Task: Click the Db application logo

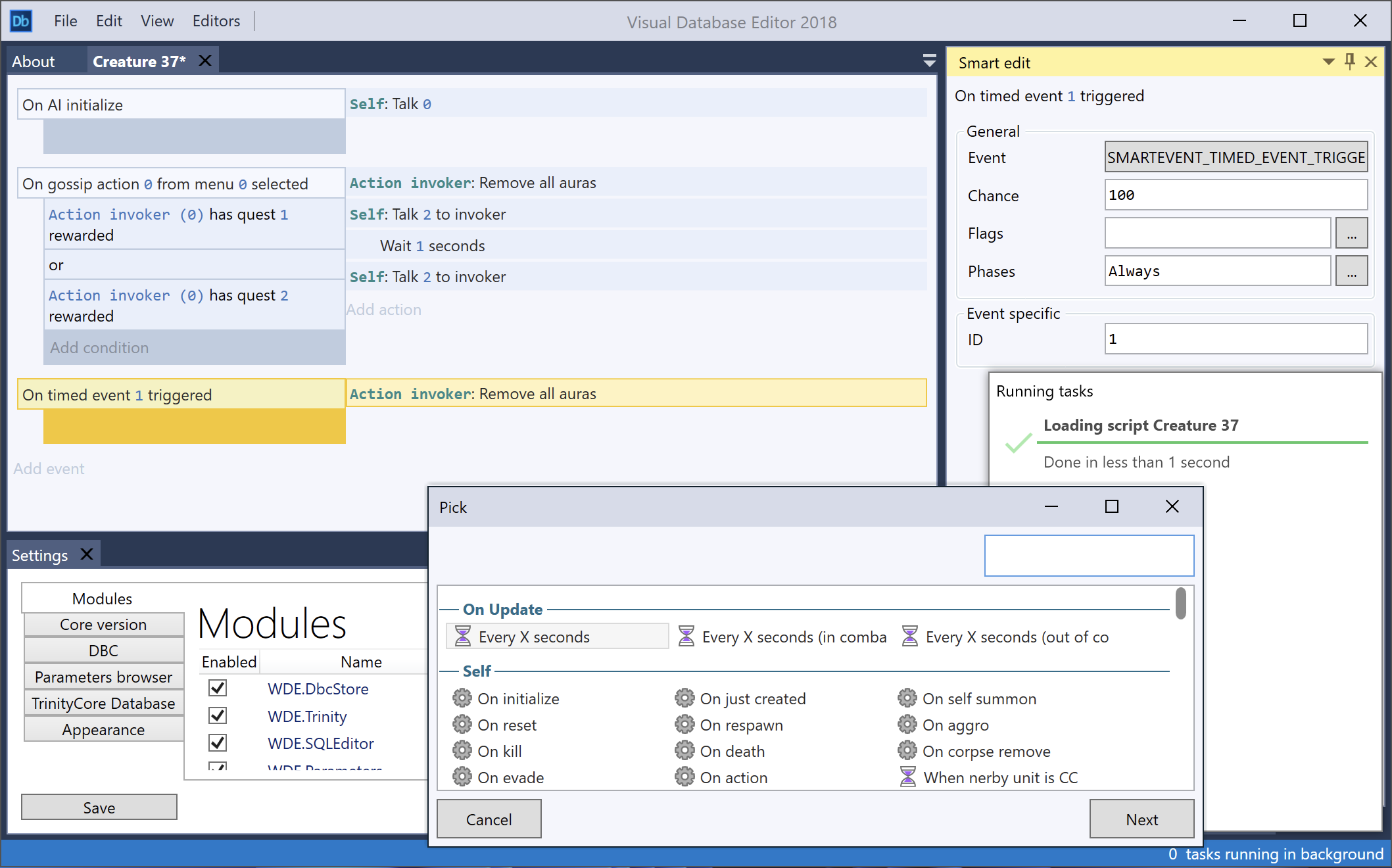Action: (20, 20)
